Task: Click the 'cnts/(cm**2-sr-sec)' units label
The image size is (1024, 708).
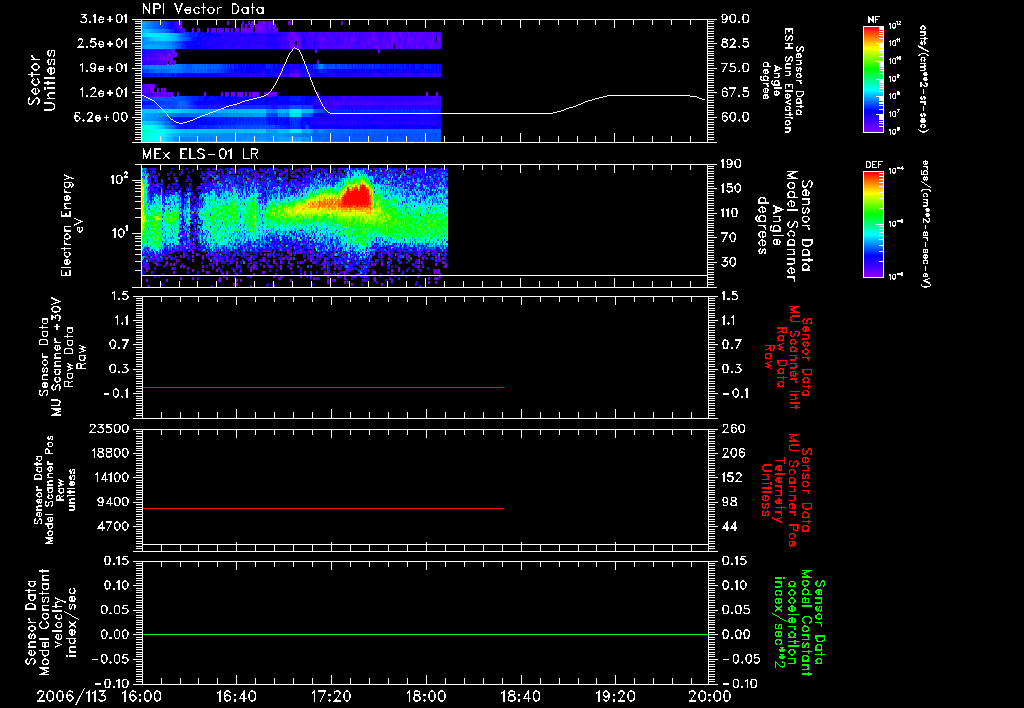Action: point(923,79)
